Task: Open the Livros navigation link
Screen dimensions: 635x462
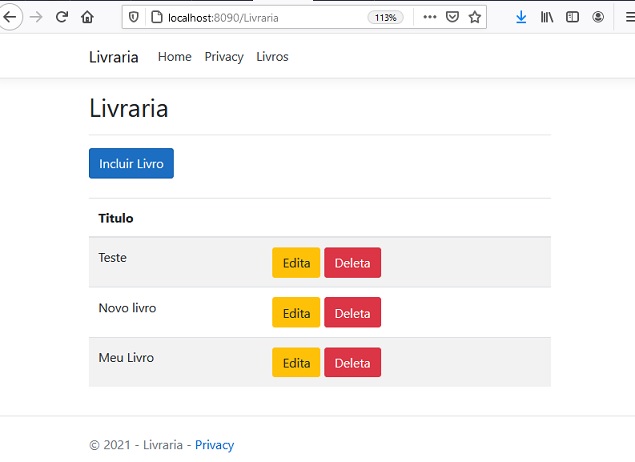Action: coord(272,57)
